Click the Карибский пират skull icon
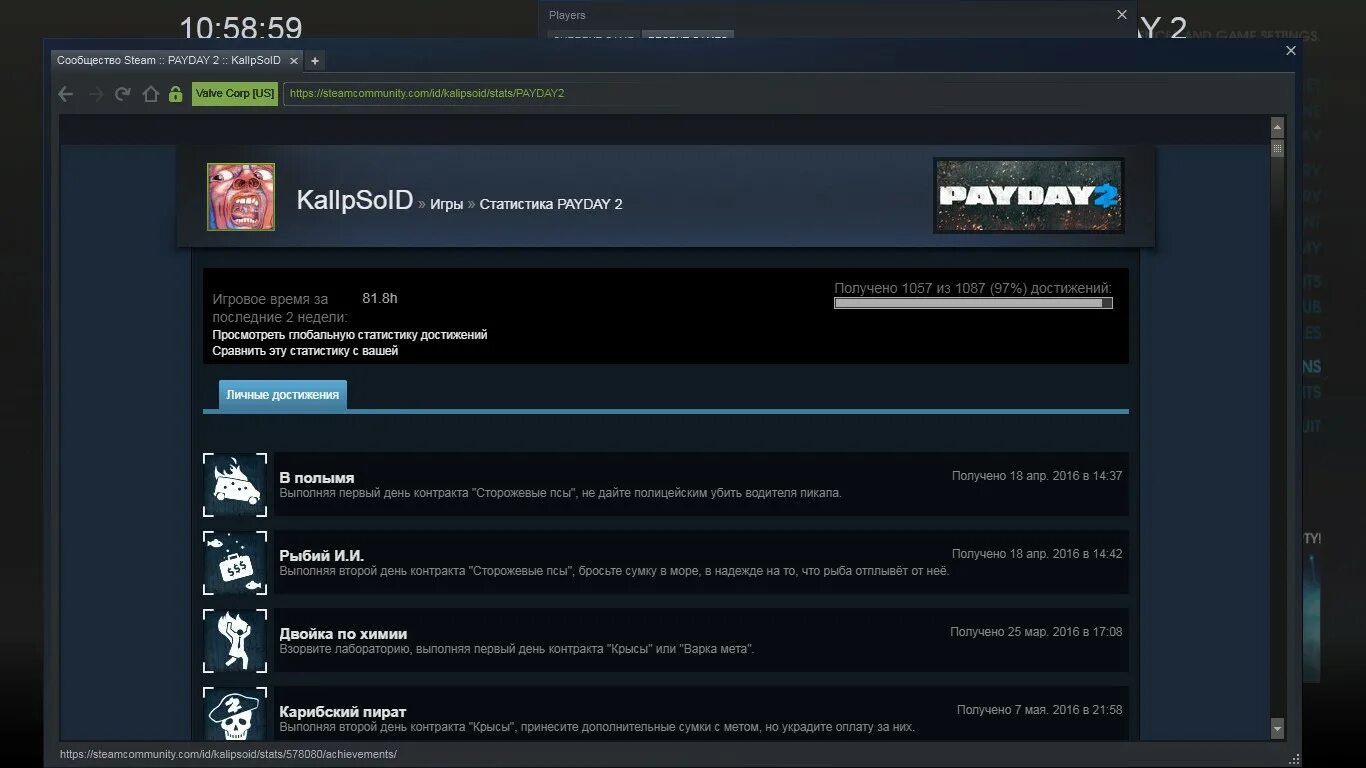Viewport: 1366px width, 768px height. (235, 714)
